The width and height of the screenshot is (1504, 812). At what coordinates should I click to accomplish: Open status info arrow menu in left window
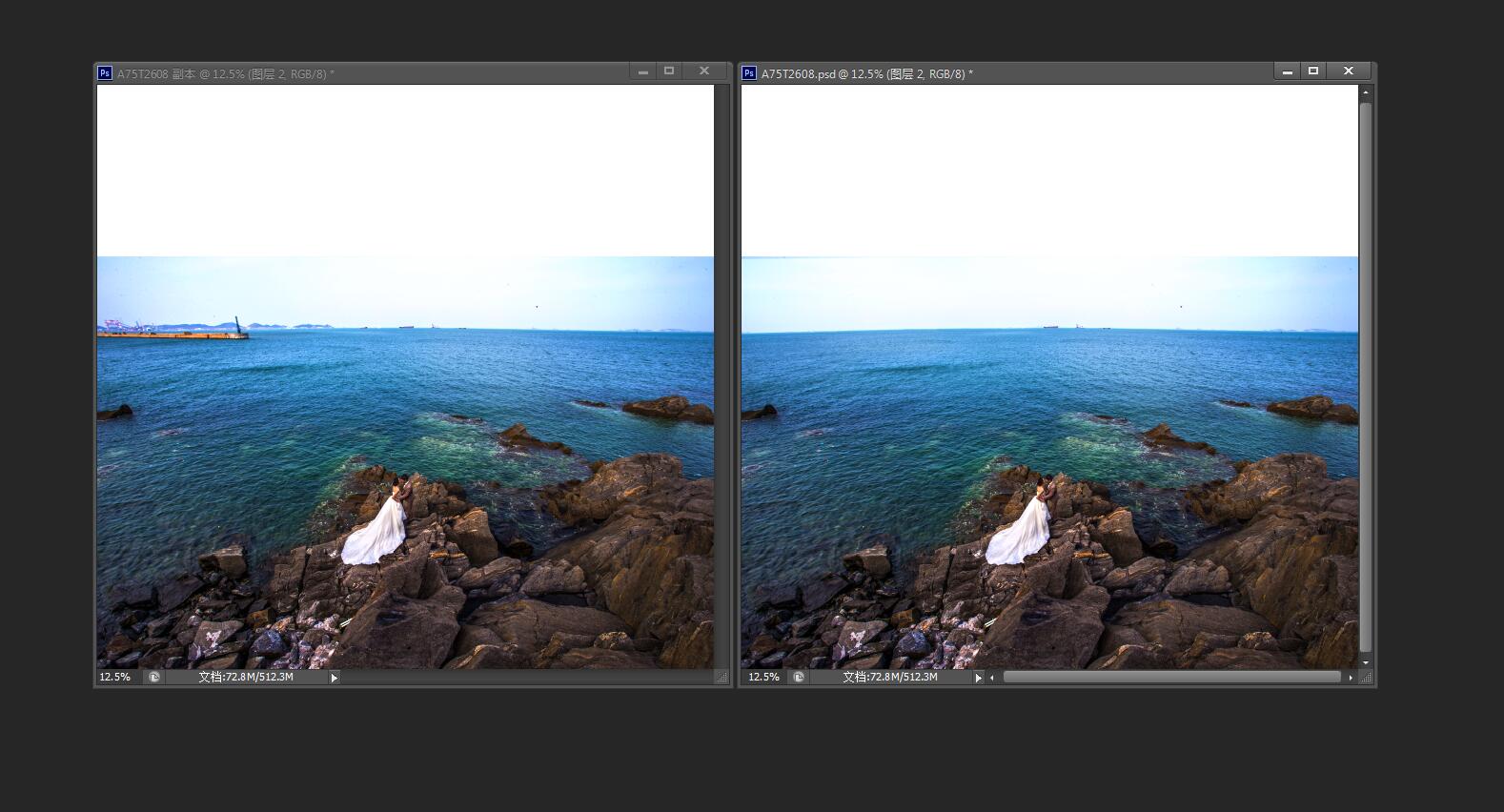(334, 678)
